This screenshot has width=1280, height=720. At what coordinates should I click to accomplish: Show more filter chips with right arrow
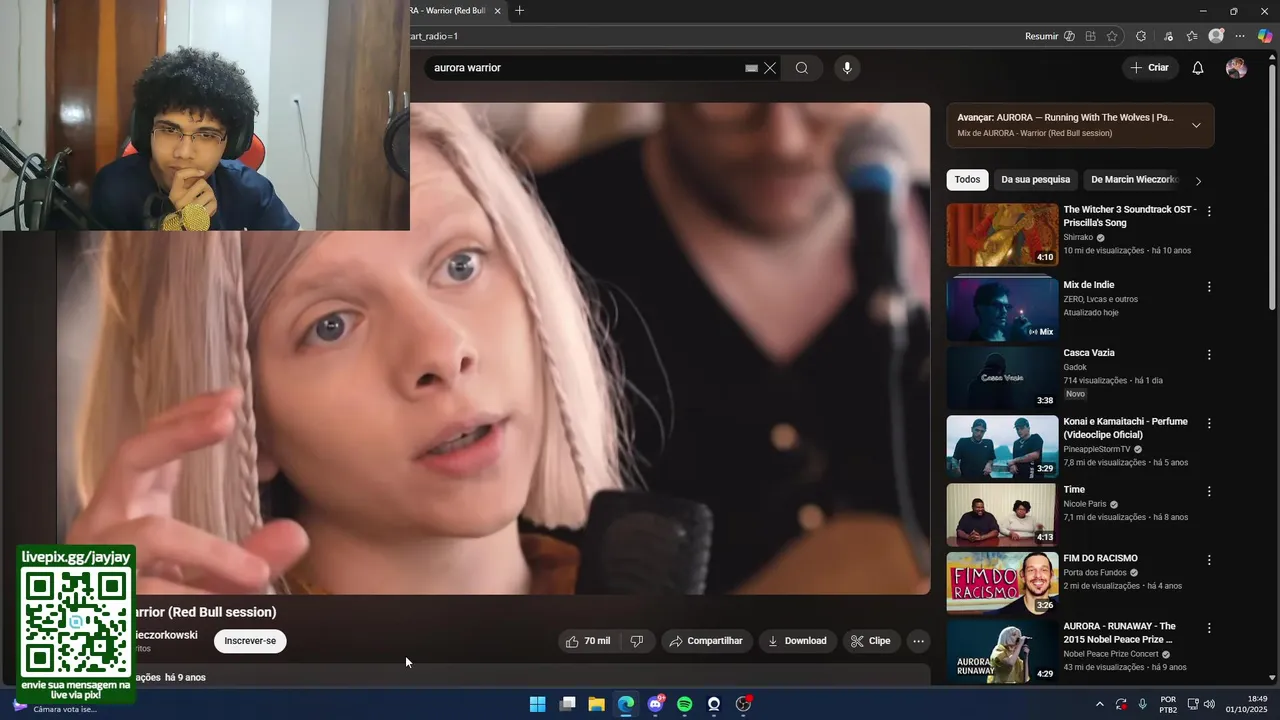[x=1198, y=181]
